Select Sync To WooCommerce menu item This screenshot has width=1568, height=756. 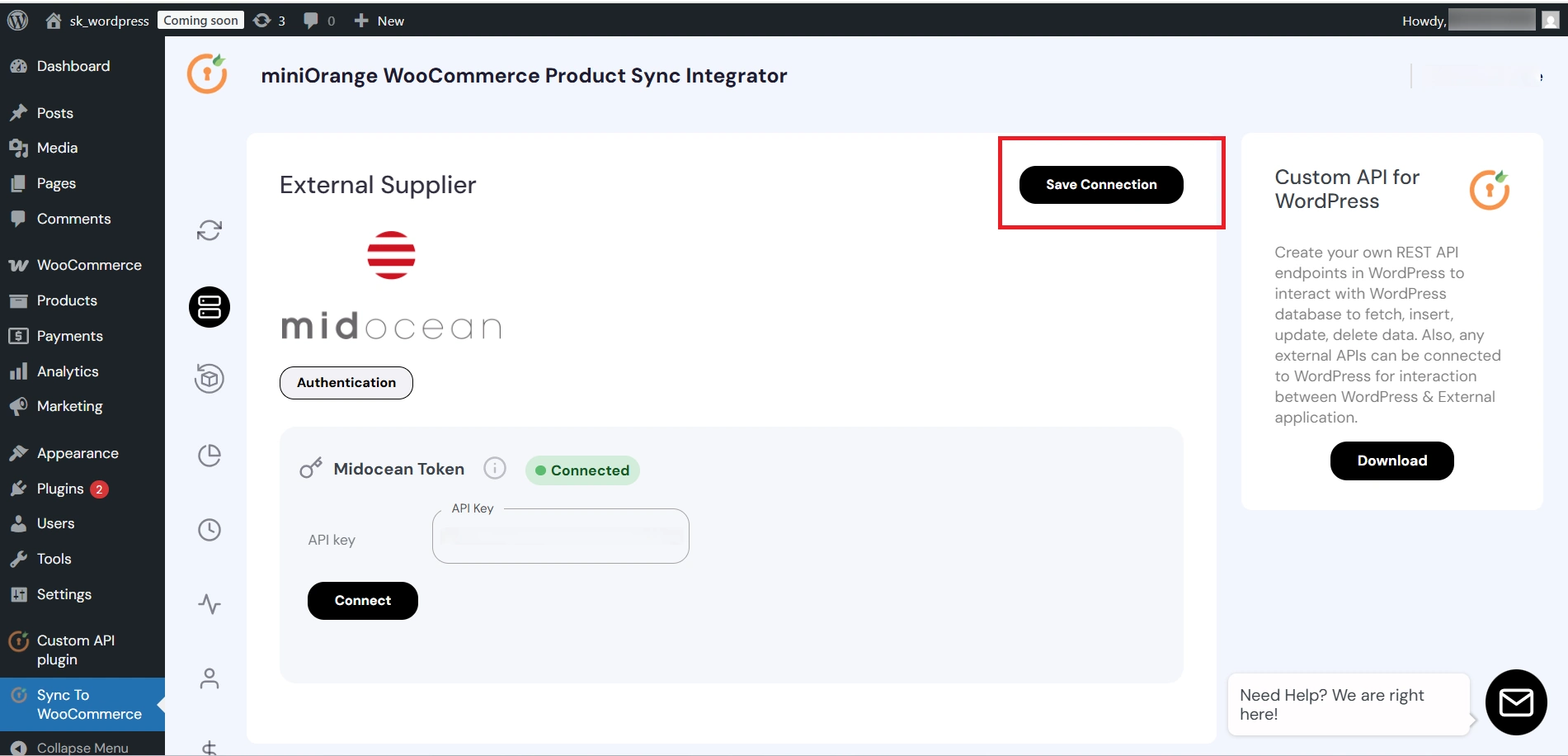click(82, 704)
